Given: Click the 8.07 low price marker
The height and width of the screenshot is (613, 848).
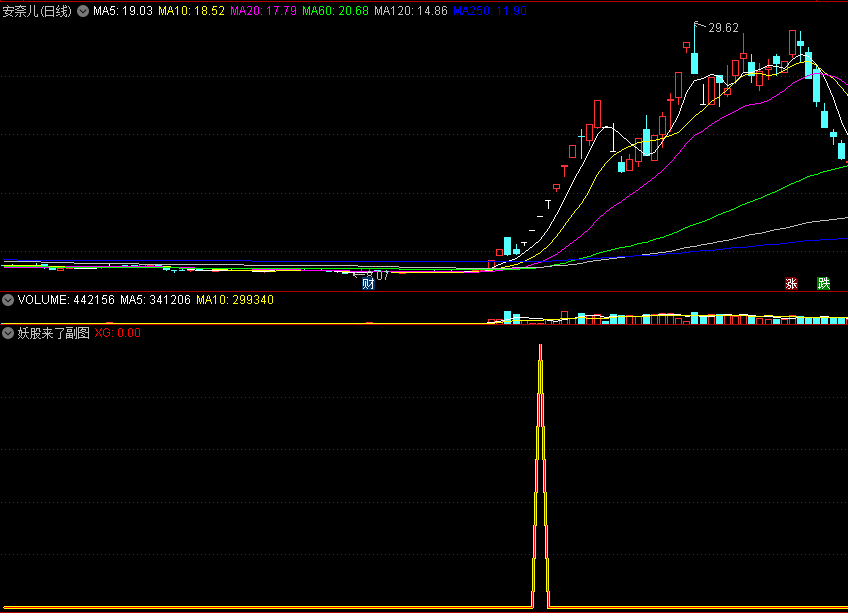Looking at the screenshot, I should coord(377,275).
